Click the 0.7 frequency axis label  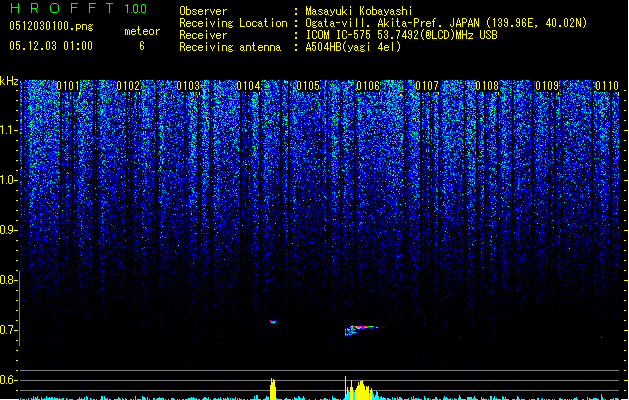9,330
